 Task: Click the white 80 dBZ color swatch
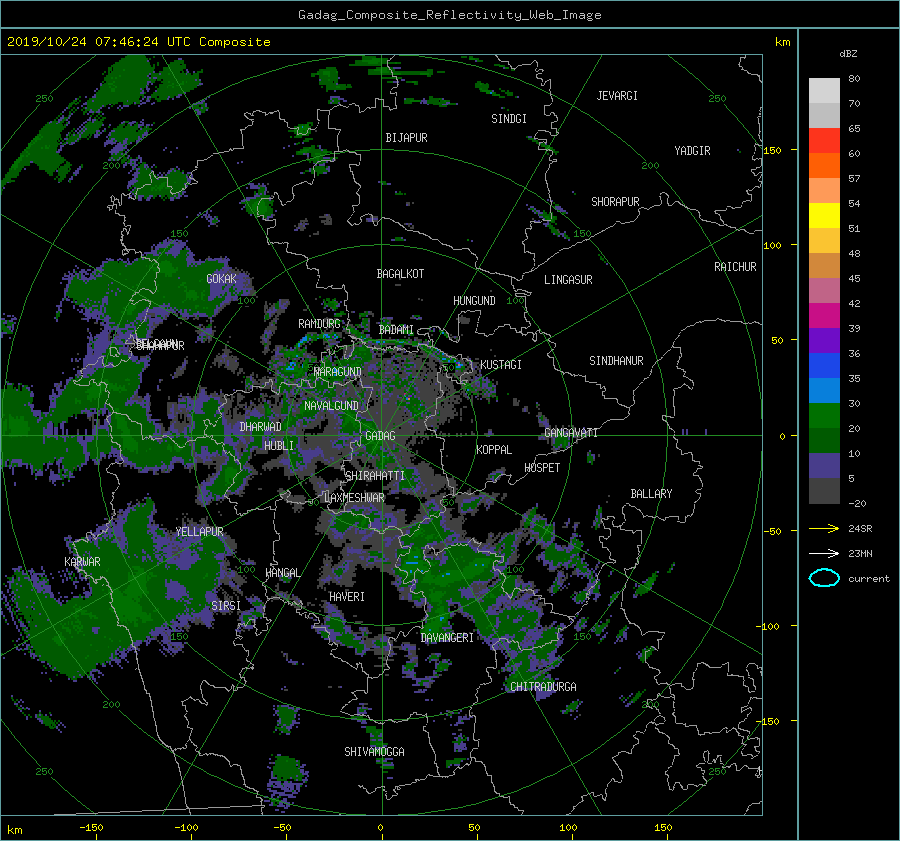824,90
